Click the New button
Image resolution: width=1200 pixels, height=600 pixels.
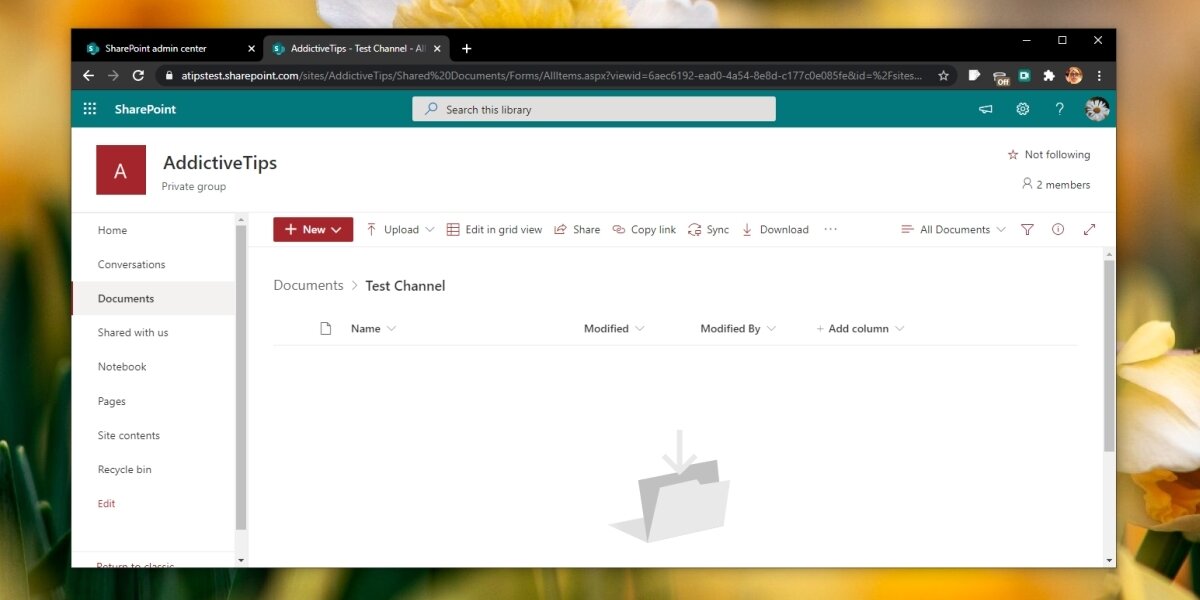pos(313,229)
